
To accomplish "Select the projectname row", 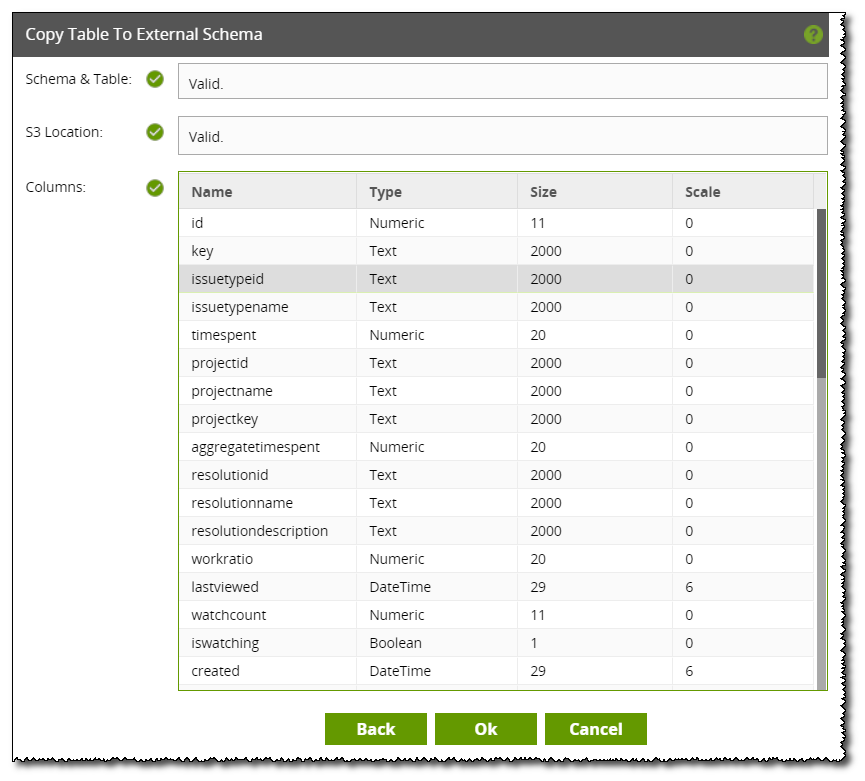I will pos(496,391).
